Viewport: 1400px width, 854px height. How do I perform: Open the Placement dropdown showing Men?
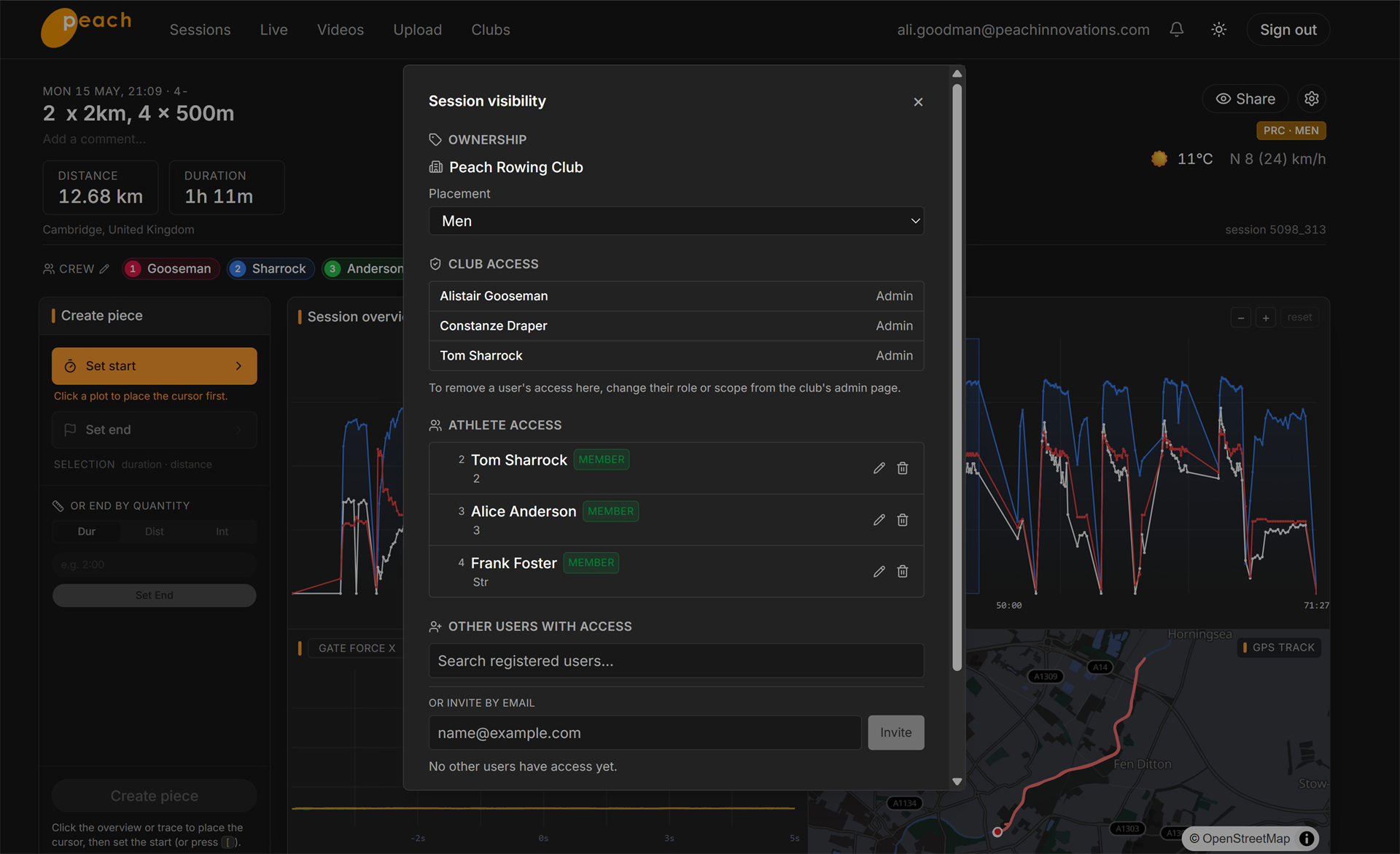coord(676,221)
